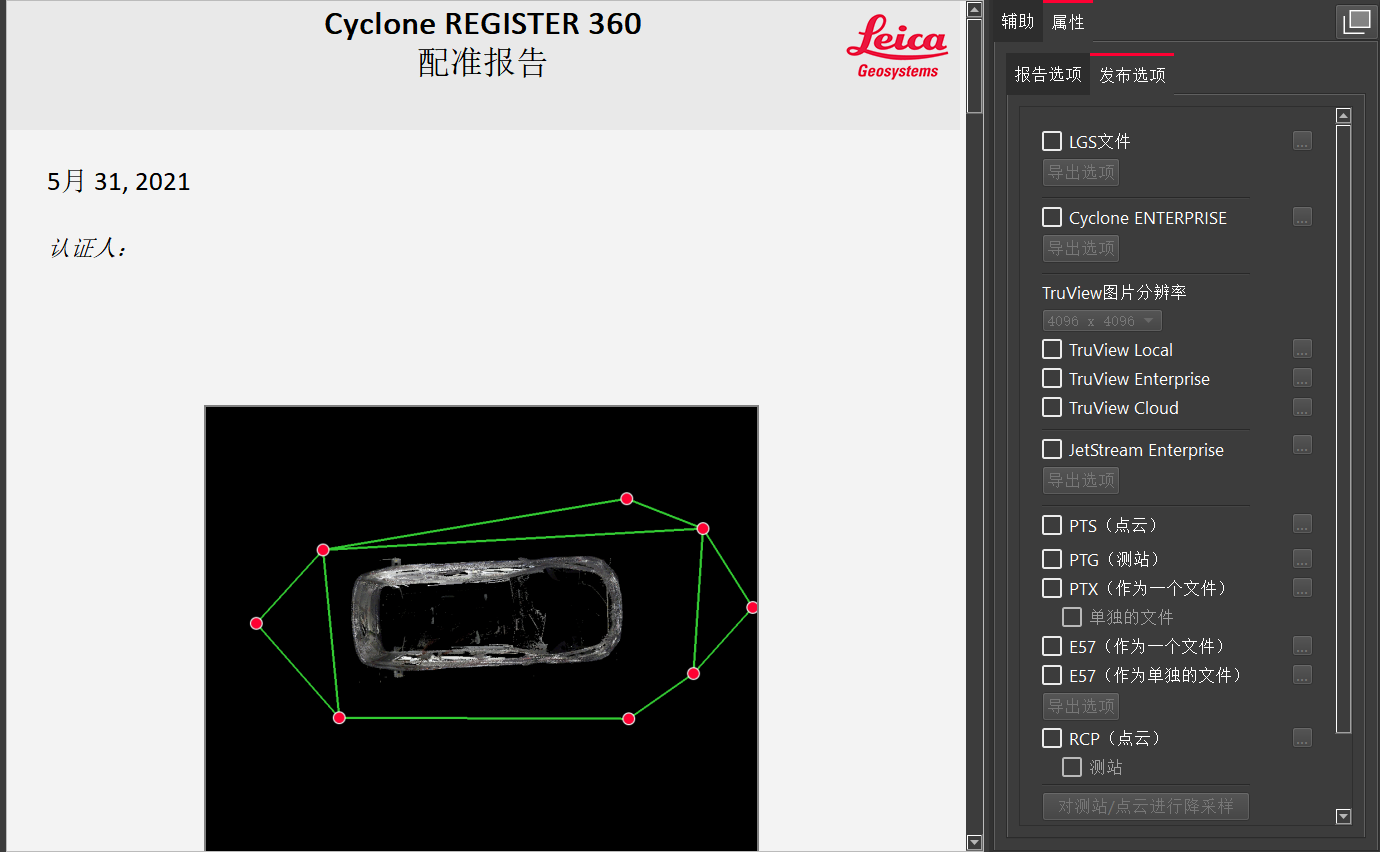The image size is (1380, 852).
Task: Click the 配准报告 heading
Action: pos(483,63)
